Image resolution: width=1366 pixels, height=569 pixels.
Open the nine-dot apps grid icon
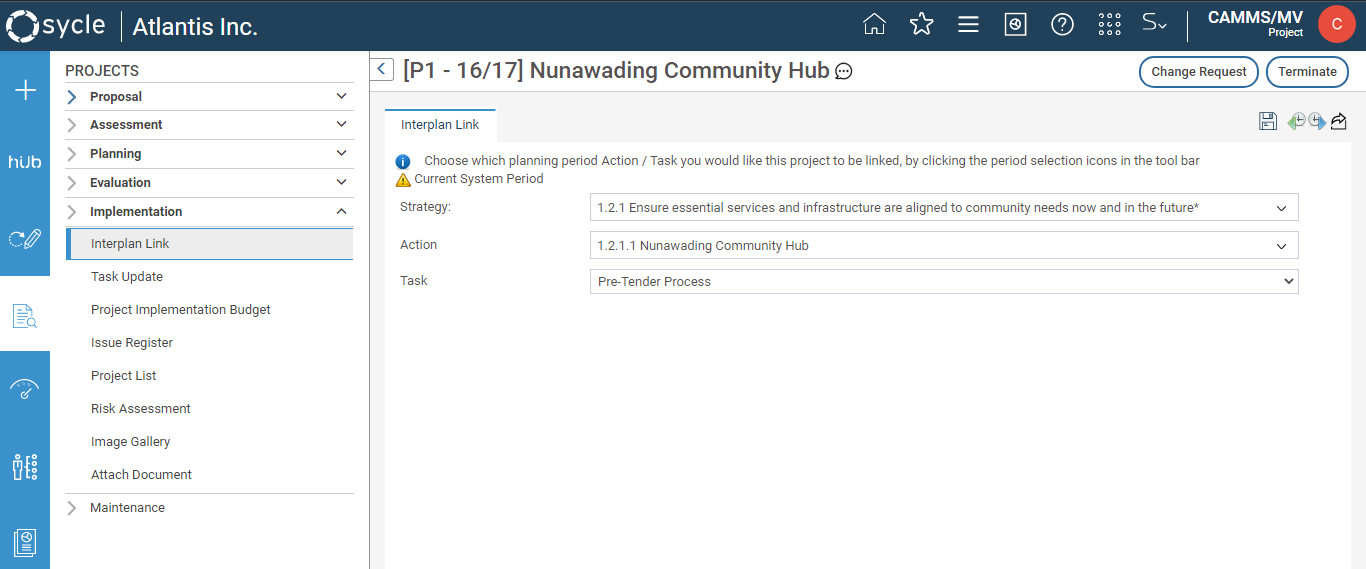coord(1109,25)
